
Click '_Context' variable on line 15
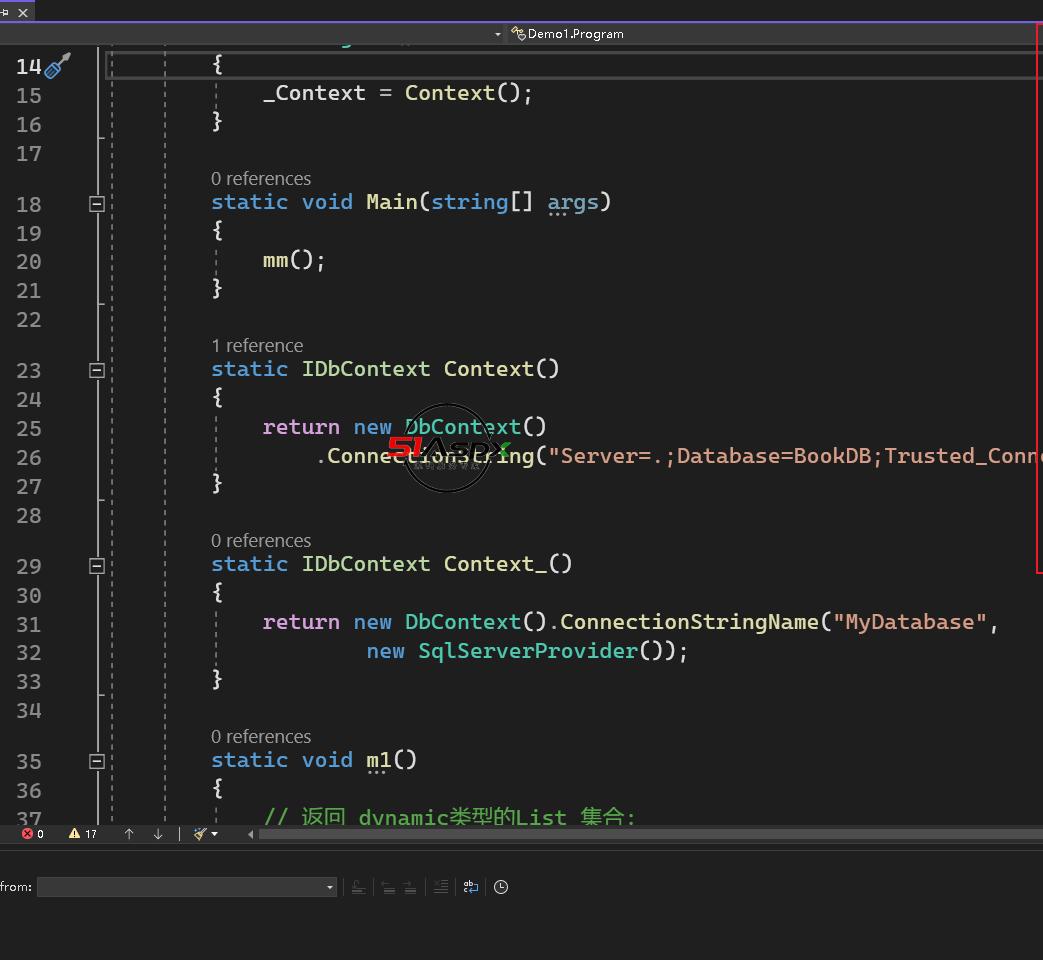point(314,93)
